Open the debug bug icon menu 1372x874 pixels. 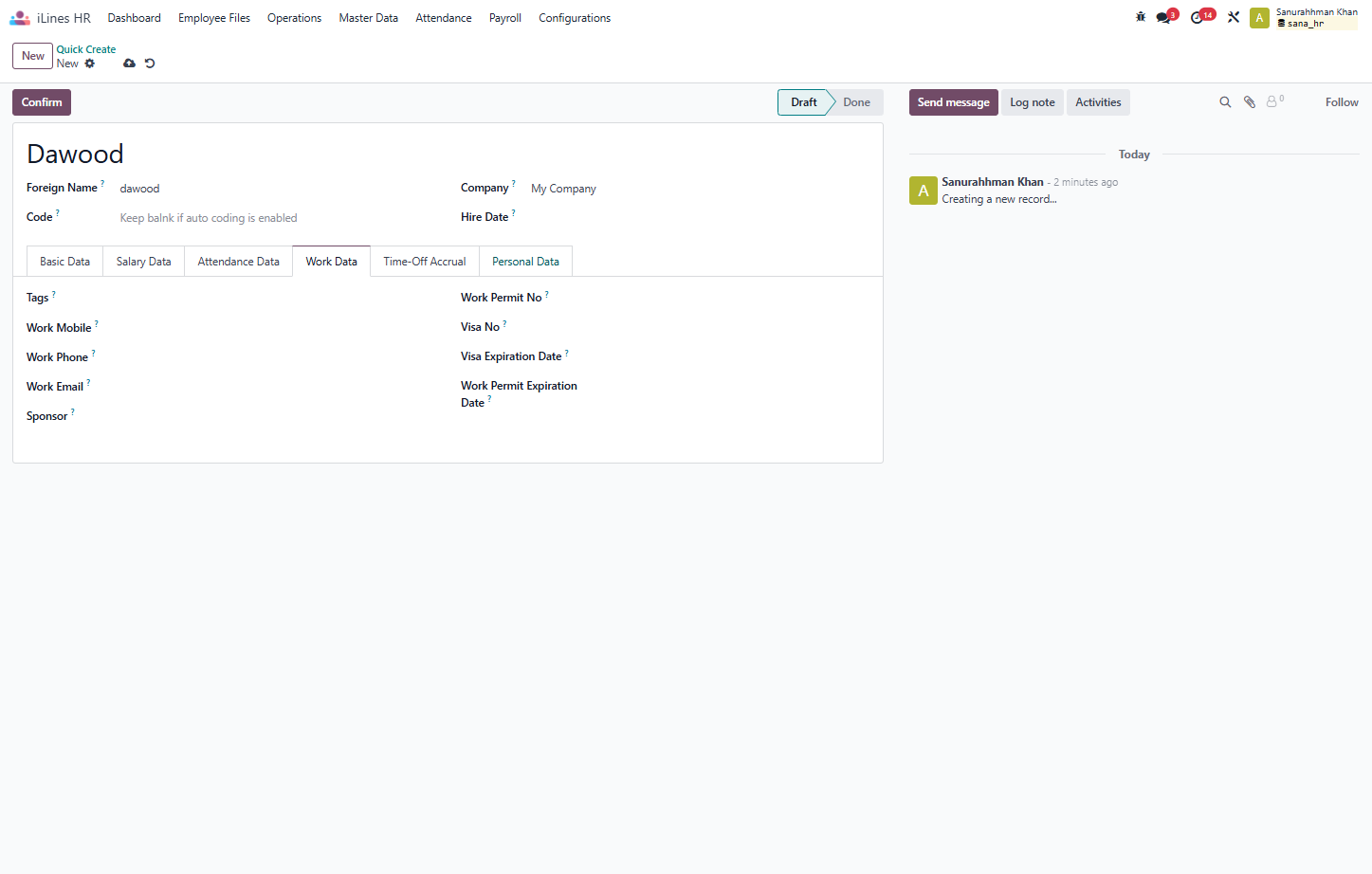(x=1141, y=17)
